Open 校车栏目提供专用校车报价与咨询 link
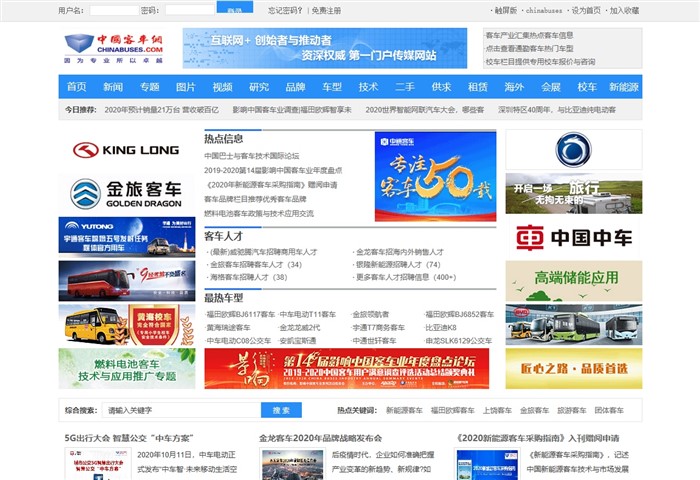This screenshot has width=700, height=480. pyautogui.click(x=540, y=62)
